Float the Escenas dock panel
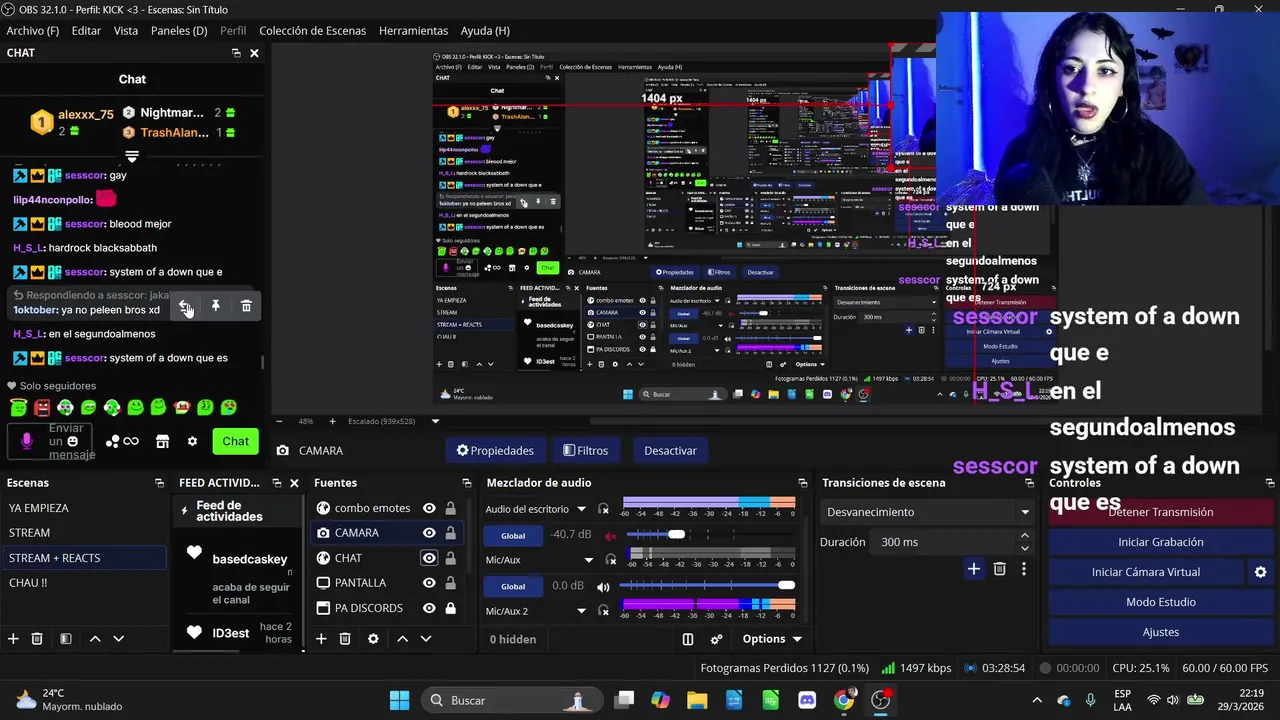The image size is (1280, 720). coord(159,483)
